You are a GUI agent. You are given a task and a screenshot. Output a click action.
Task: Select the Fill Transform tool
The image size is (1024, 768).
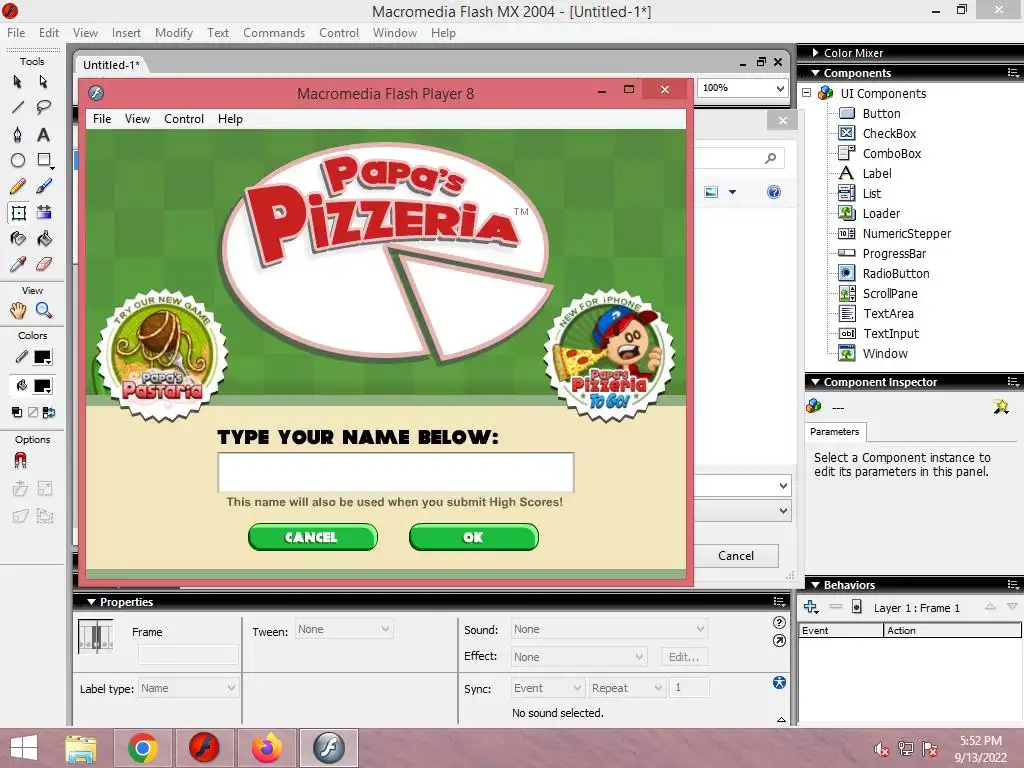pos(44,213)
